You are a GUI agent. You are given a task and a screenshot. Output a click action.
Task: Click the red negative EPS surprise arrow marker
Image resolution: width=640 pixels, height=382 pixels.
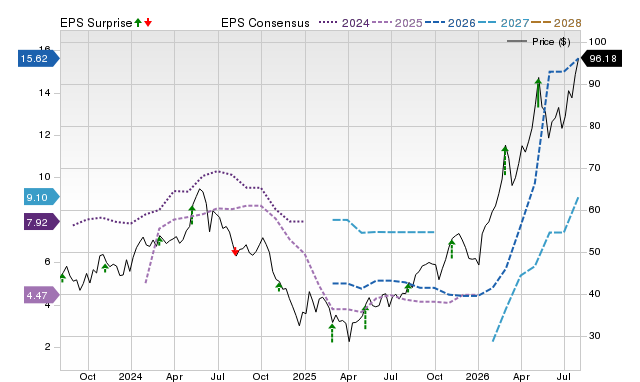point(235,251)
